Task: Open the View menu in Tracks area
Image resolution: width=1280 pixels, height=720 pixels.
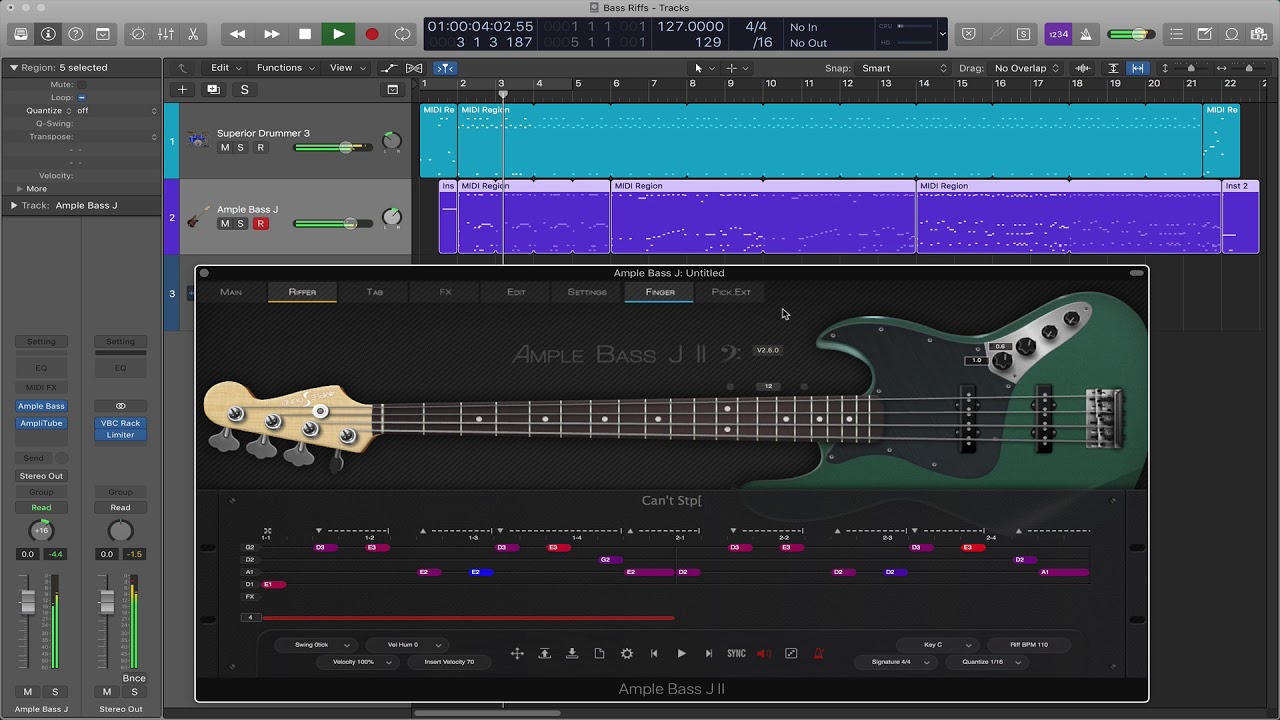Action: pos(346,68)
